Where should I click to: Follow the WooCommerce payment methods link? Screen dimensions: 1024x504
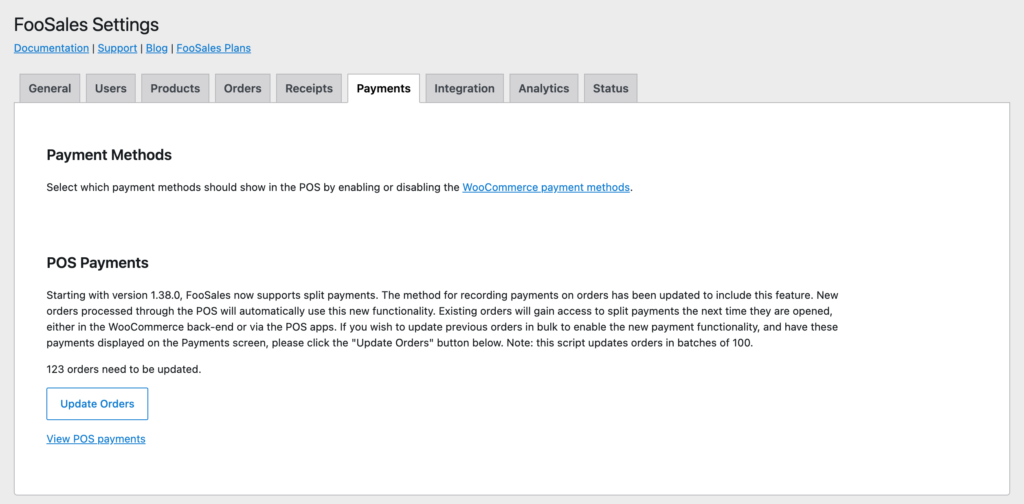546,187
